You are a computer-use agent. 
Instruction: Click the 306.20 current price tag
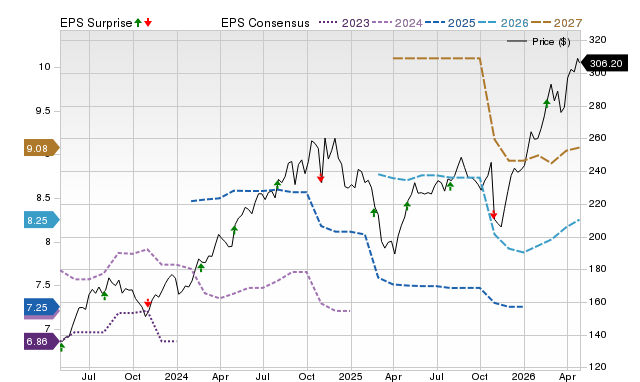(604, 64)
